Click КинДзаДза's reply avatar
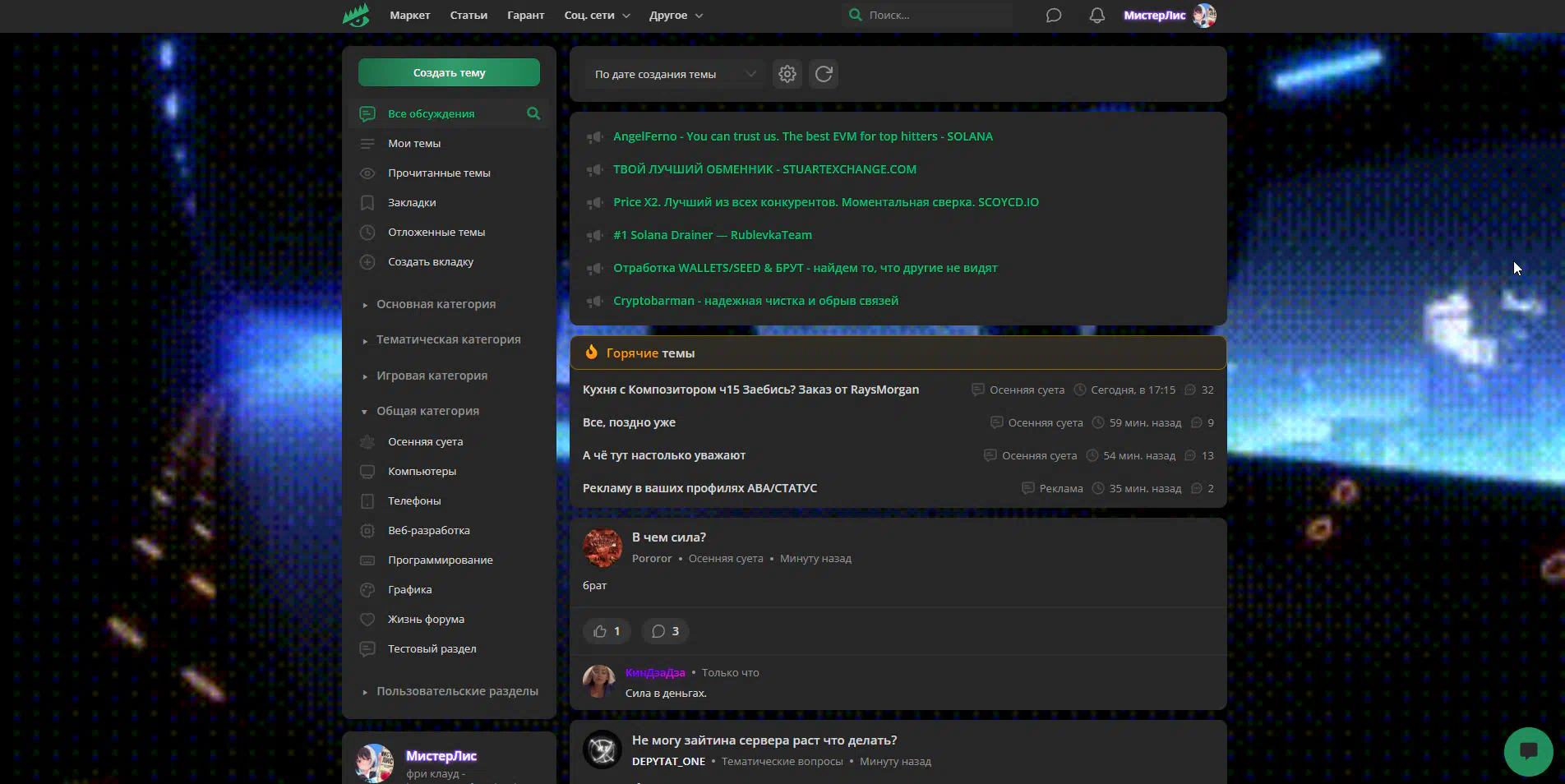Viewport: 1565px width, 784px height. (x=599, y=681)
